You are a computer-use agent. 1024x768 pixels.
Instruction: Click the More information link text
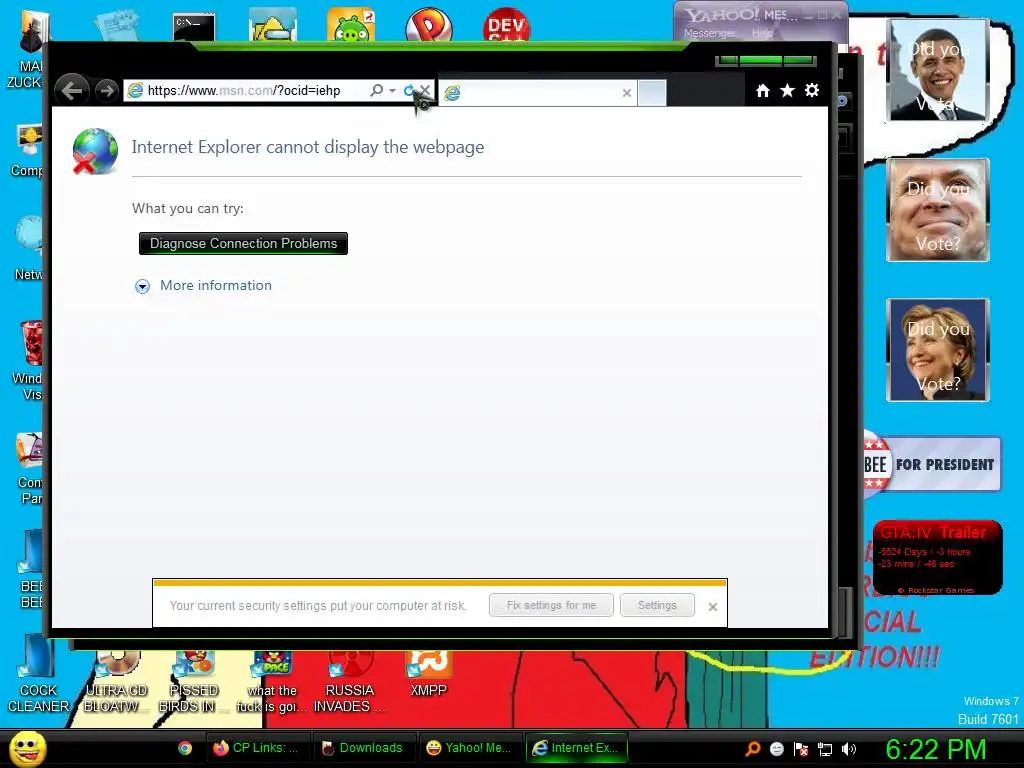point(216,285)
